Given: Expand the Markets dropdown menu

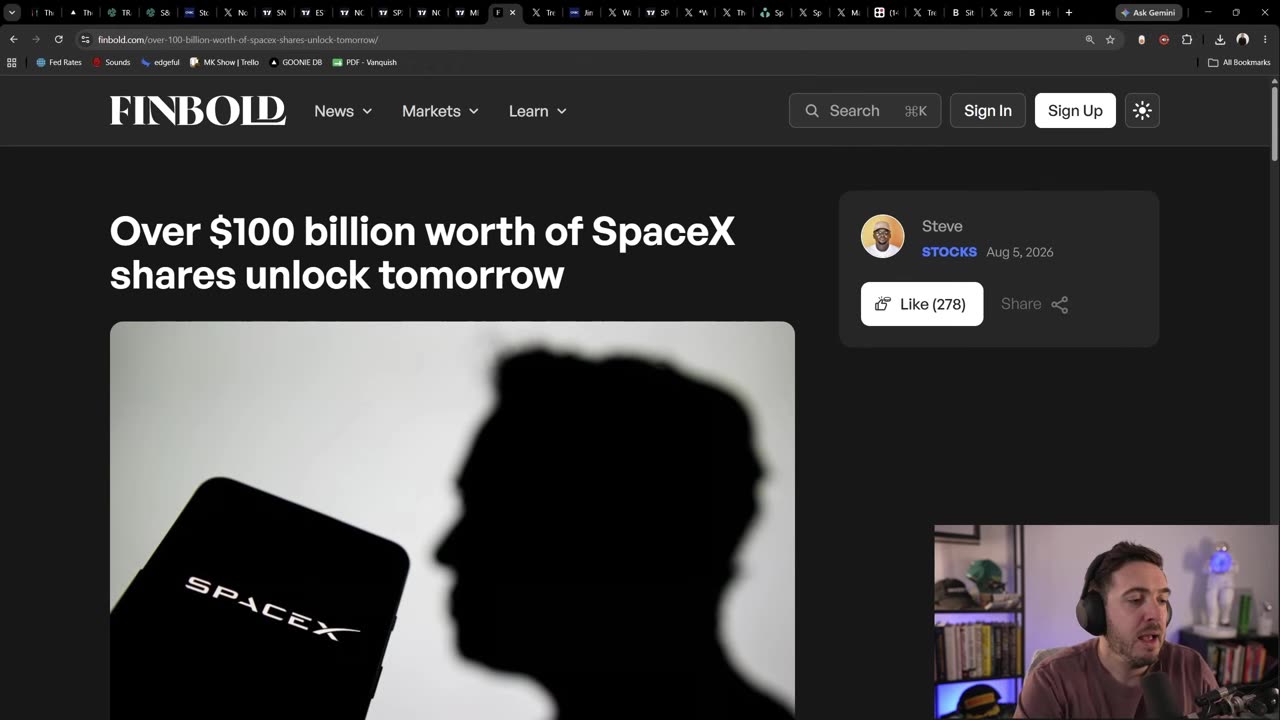Looking at the screenshot, I should [x=440, y=111].
